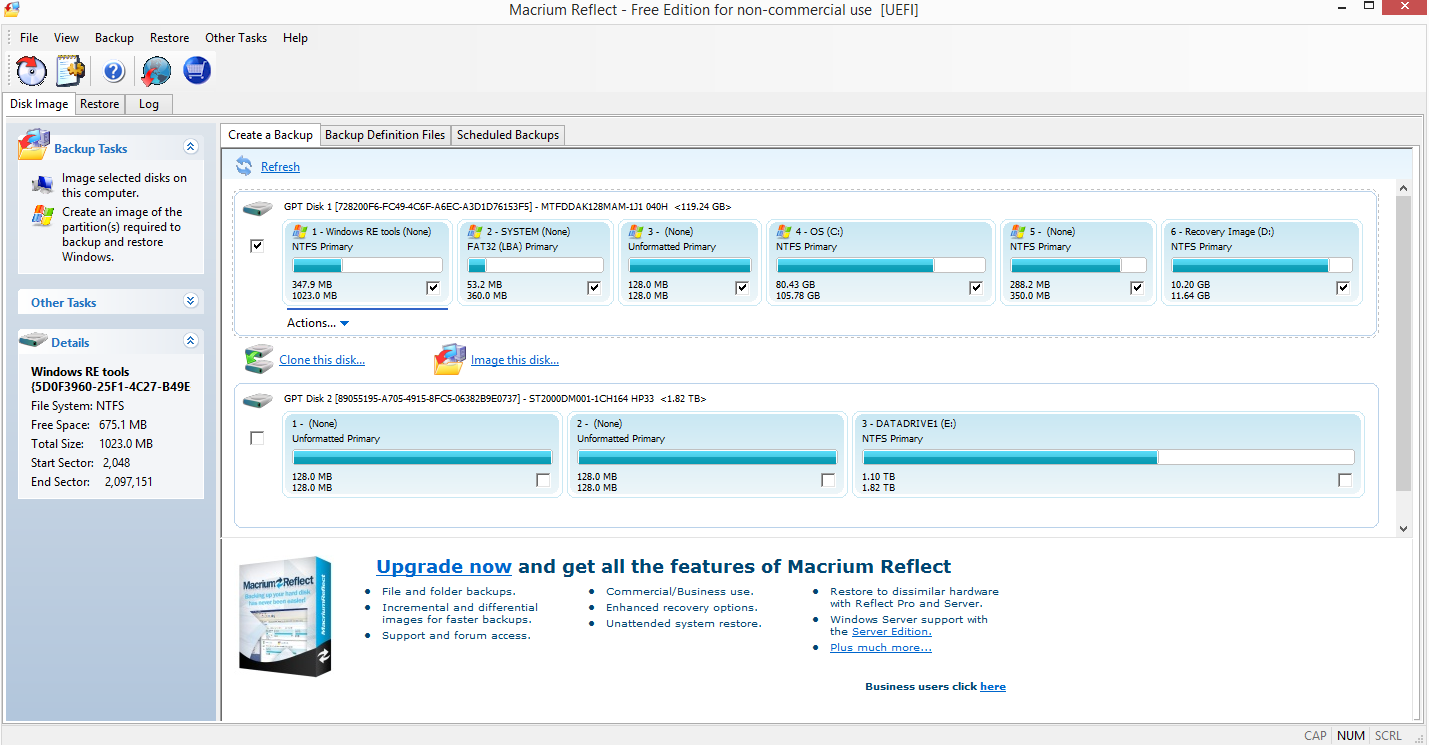Screen dimensions: 1429x745
Task: Uncheck Windows RE tools partition checkbox
Action: [433, 288]
